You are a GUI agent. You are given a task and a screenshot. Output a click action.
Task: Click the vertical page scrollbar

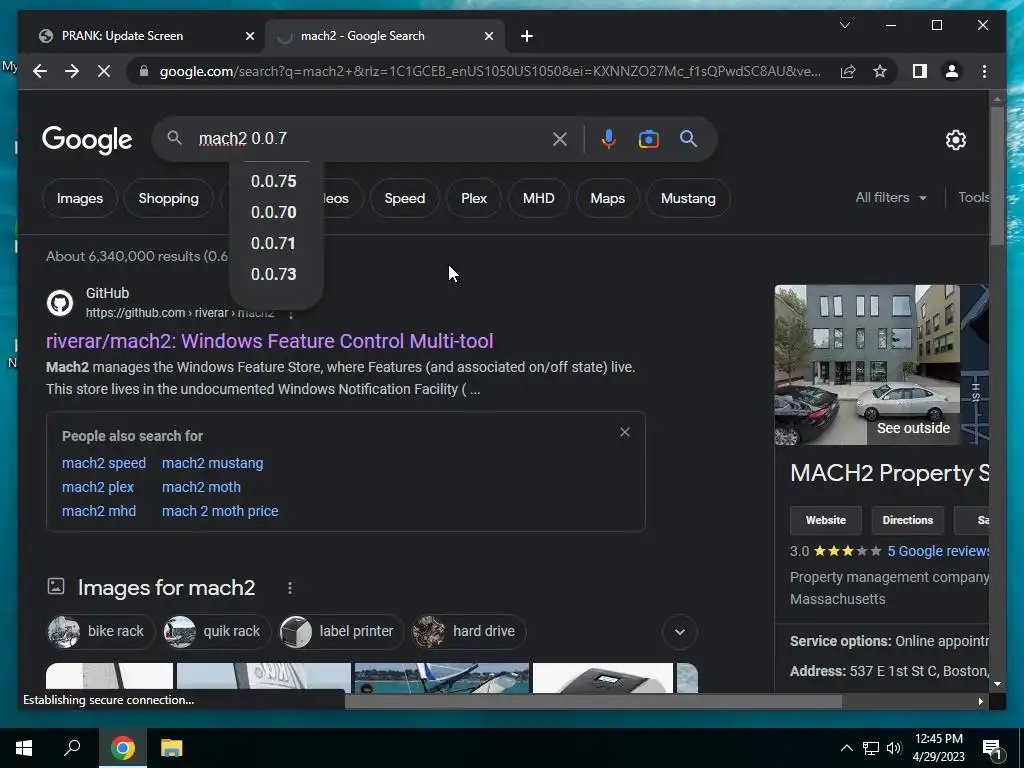(x=997, y=175)
